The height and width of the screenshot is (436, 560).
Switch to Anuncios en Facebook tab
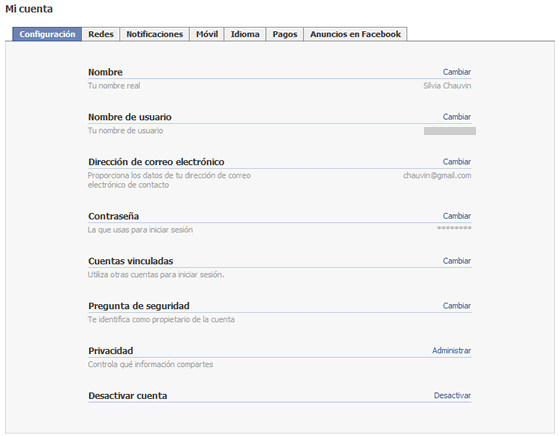pos(355,34)
